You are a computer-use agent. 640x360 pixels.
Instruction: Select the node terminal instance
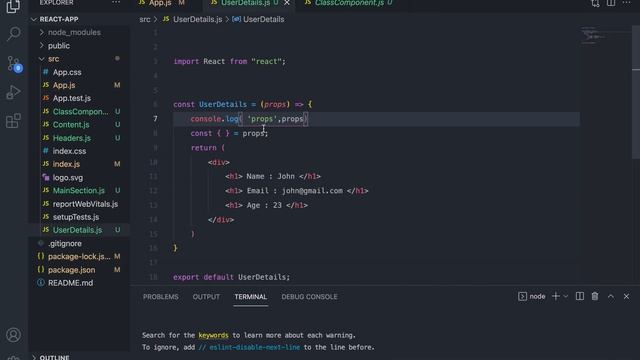point(532,297)
